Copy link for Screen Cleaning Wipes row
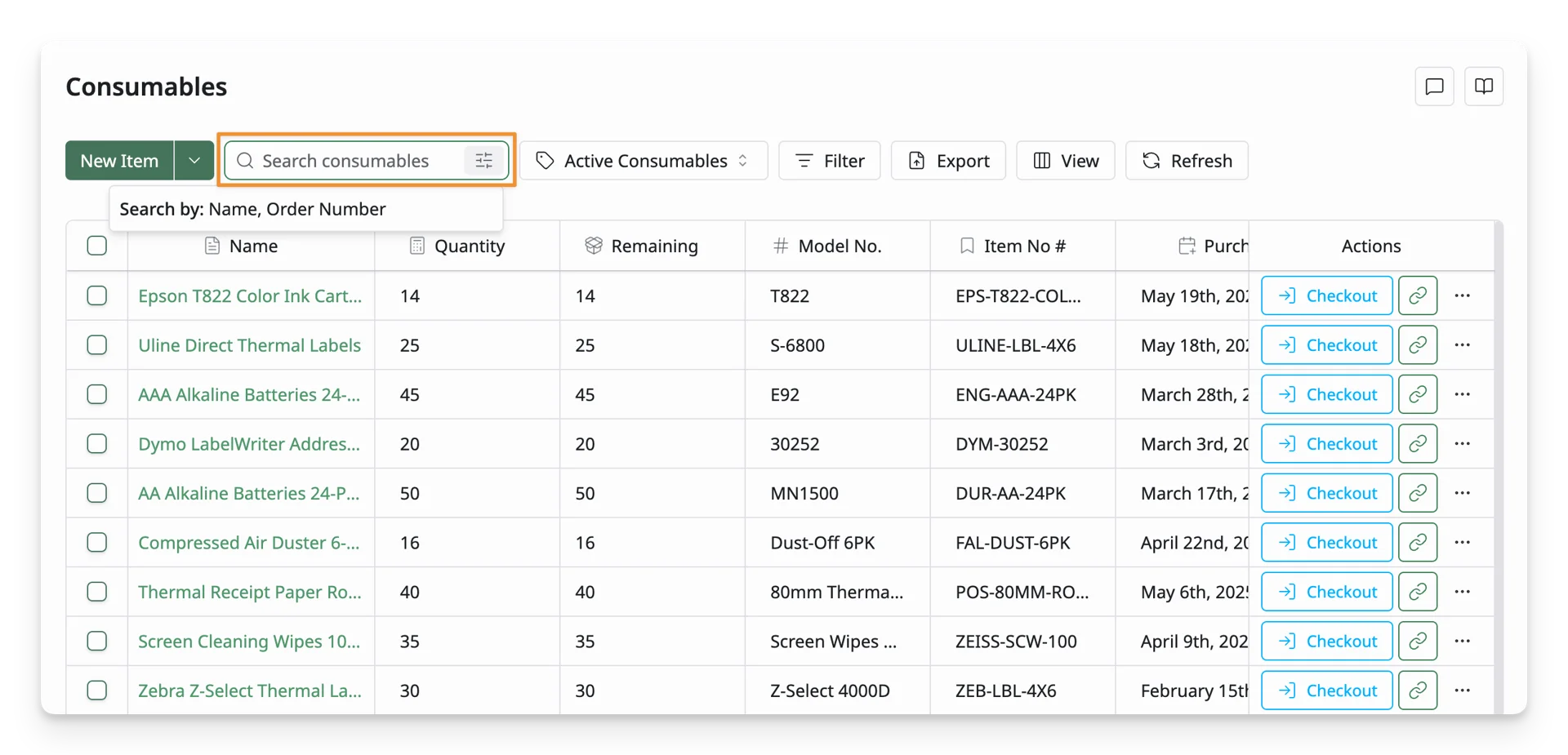 (x=1418, y=642)
